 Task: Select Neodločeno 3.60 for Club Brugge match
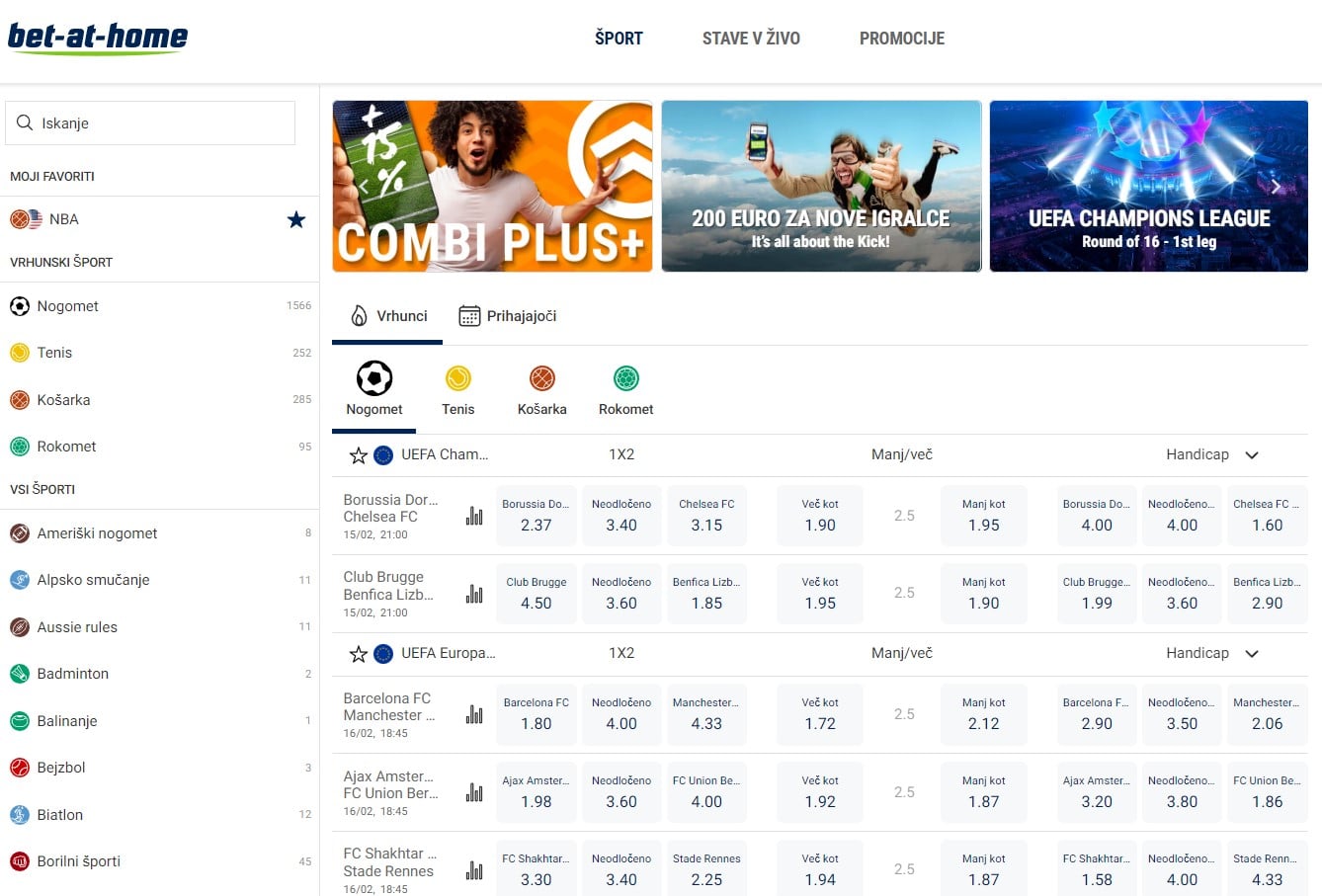[x=621, y=594]
